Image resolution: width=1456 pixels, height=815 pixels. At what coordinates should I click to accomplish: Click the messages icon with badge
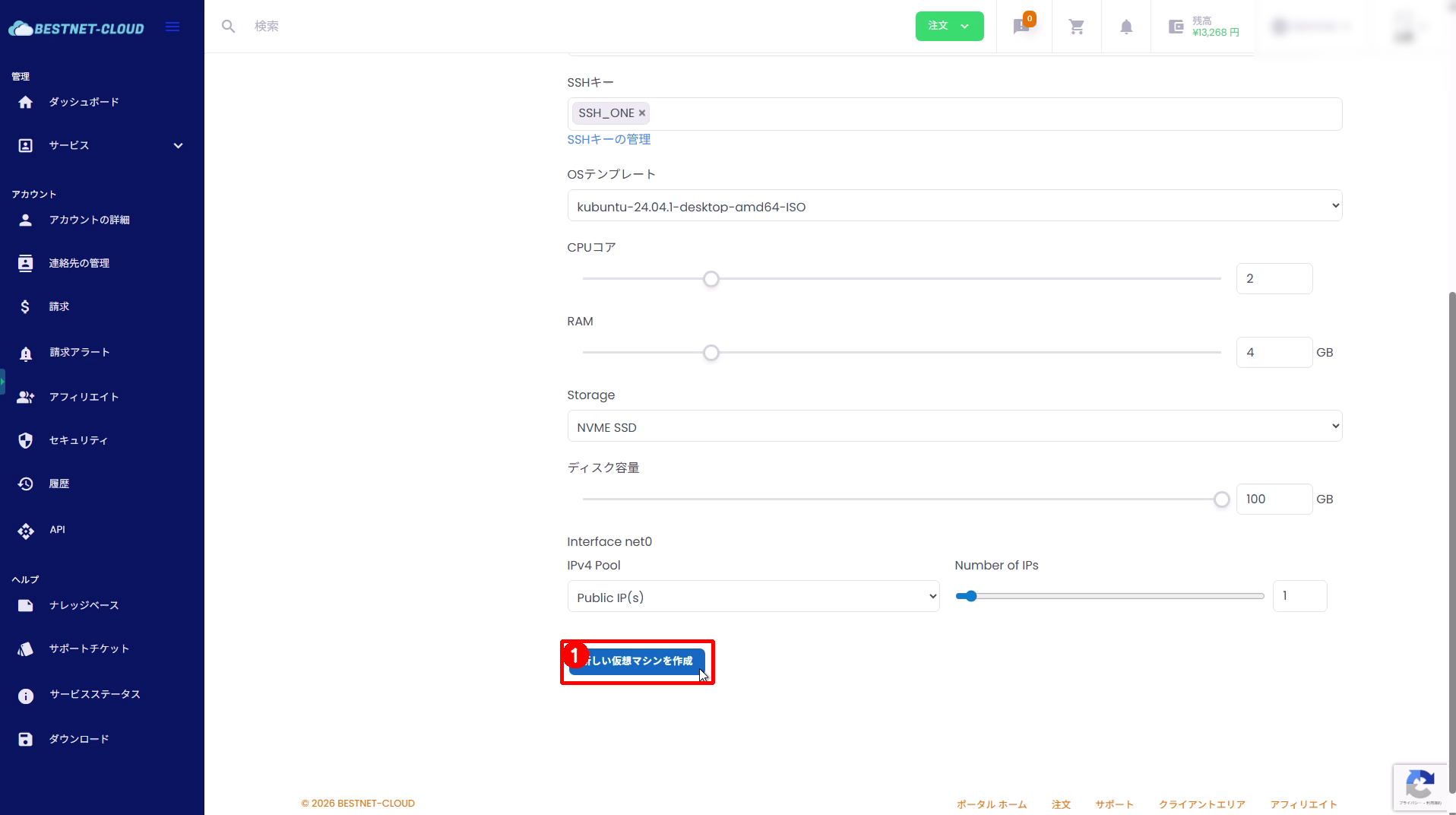click(x=1021, y=27)
